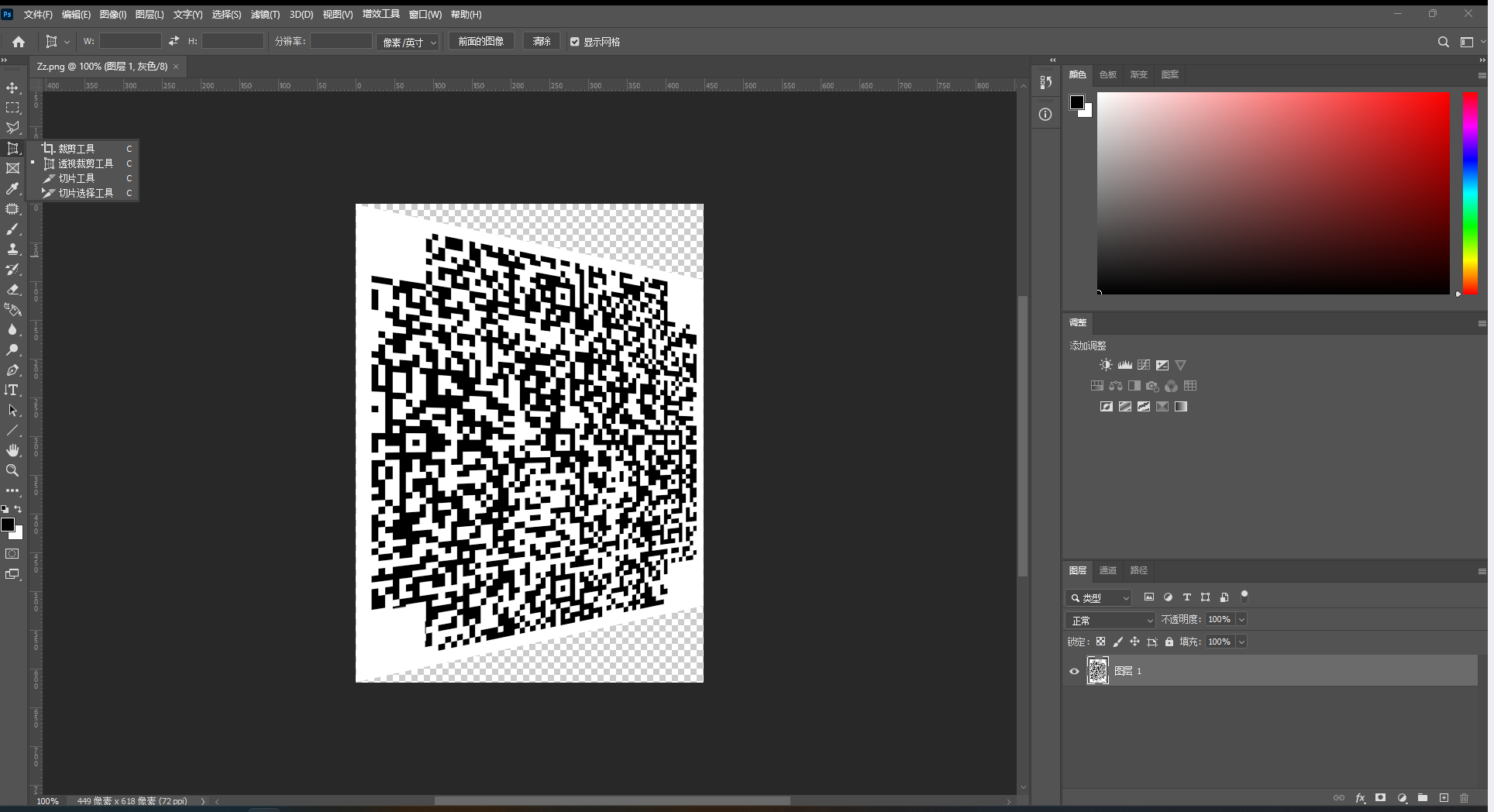Toggle lock transparent pixels

click(1100, 642)
